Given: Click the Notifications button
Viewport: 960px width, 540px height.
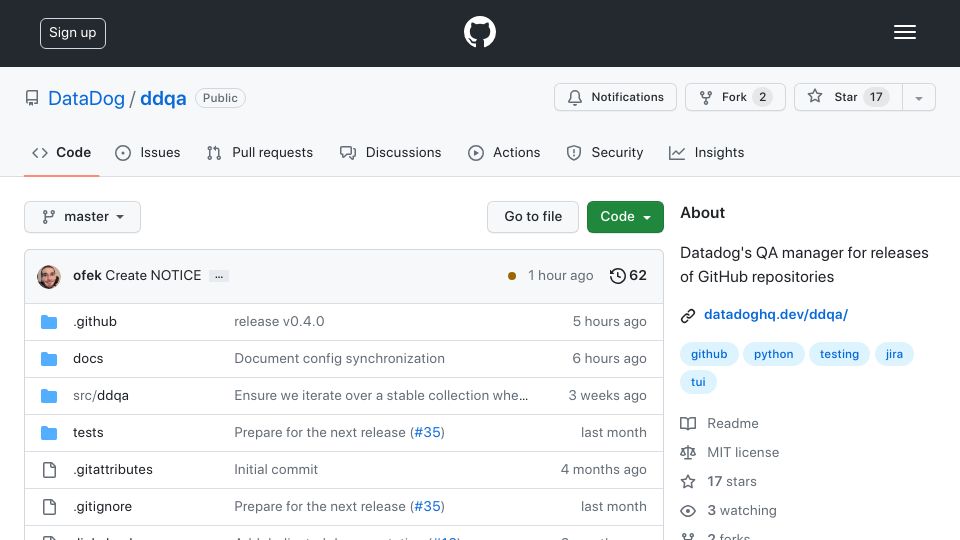Looking at the screenshot, I should 615,97.
